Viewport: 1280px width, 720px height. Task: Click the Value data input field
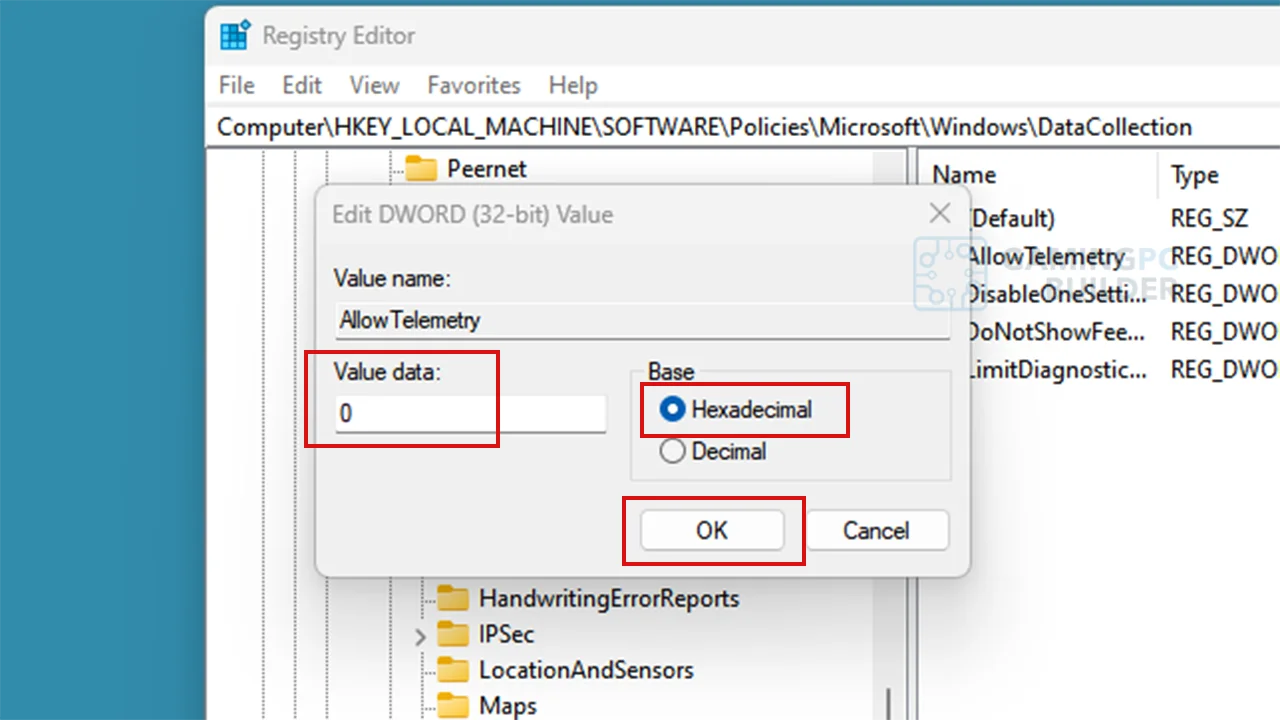(470, 414)
